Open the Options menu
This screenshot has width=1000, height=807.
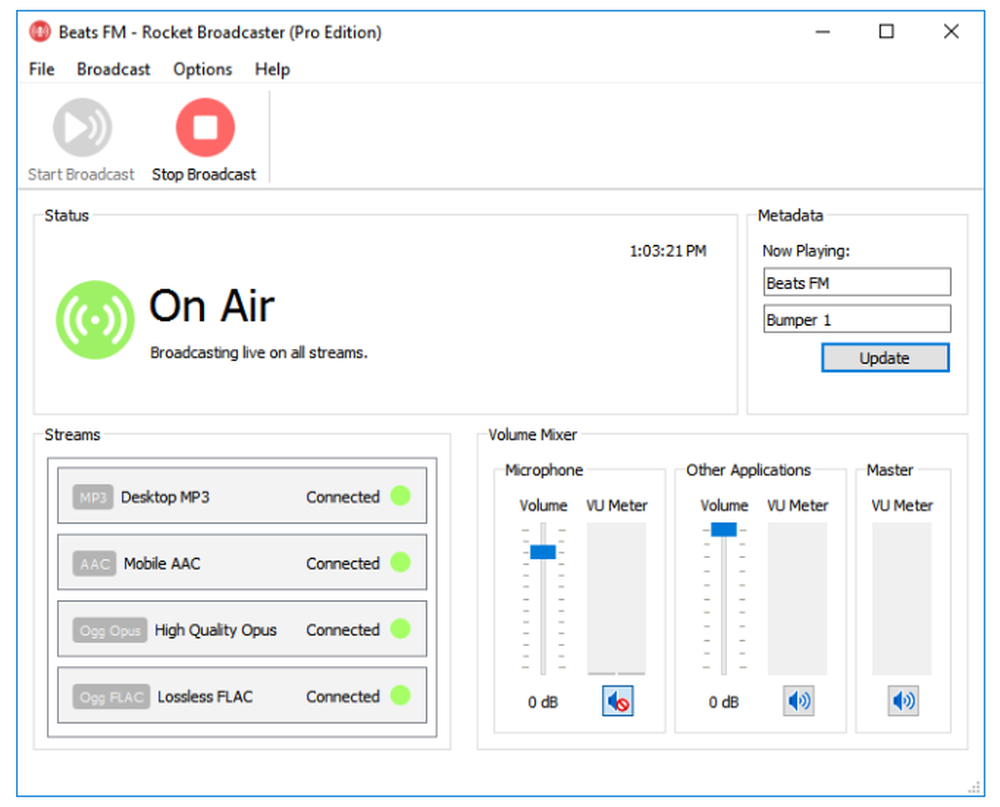click(x=203, y=69)
